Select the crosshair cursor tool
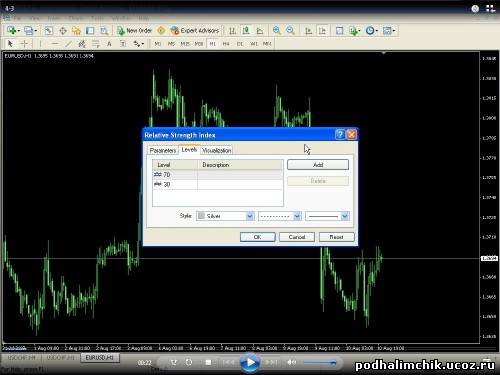 point(24,44)
